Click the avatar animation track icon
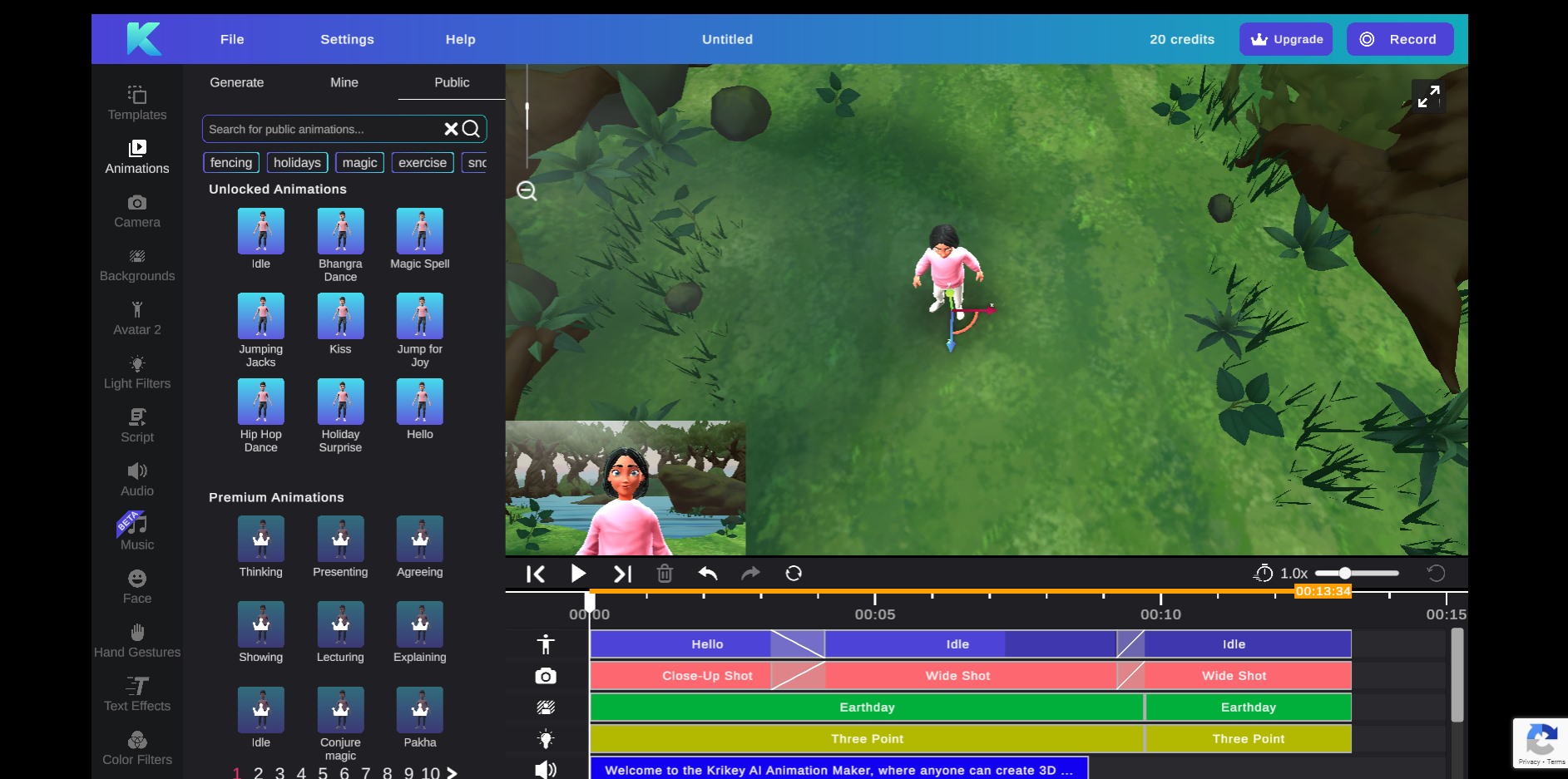 (546, 644)
